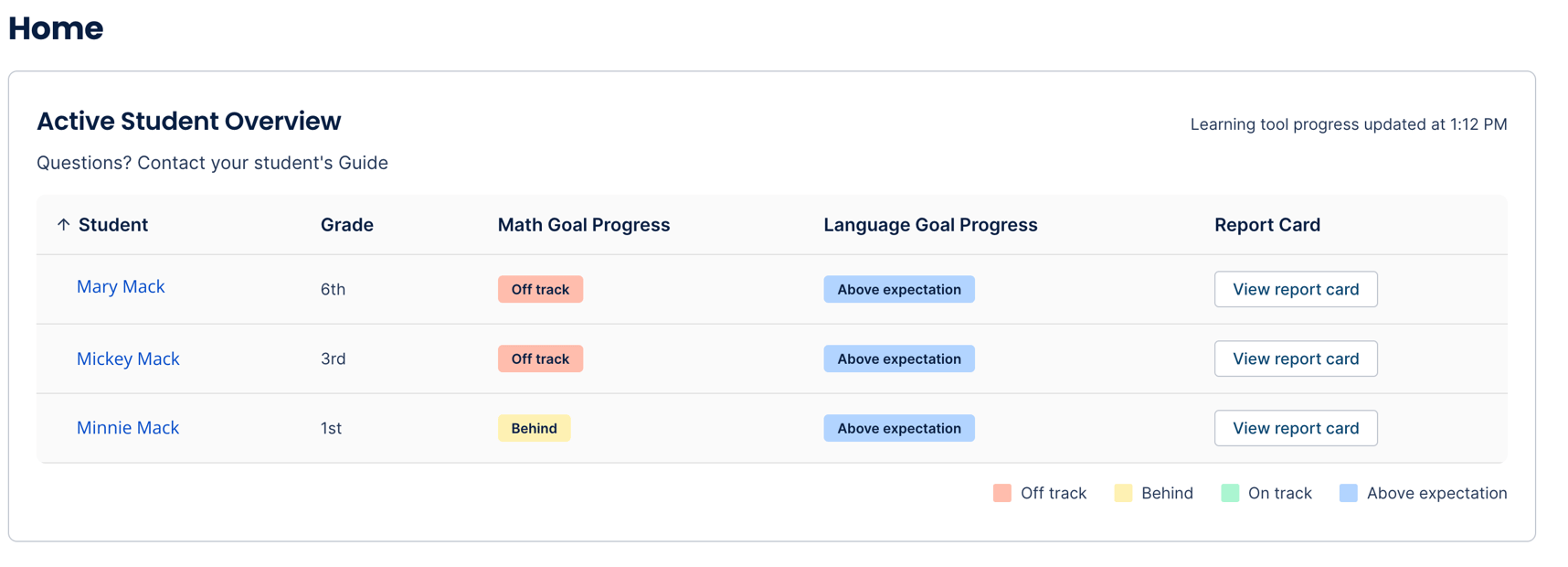Click the Active Student Overview title
Screen dimensions: 1568x567
(189, 121)
